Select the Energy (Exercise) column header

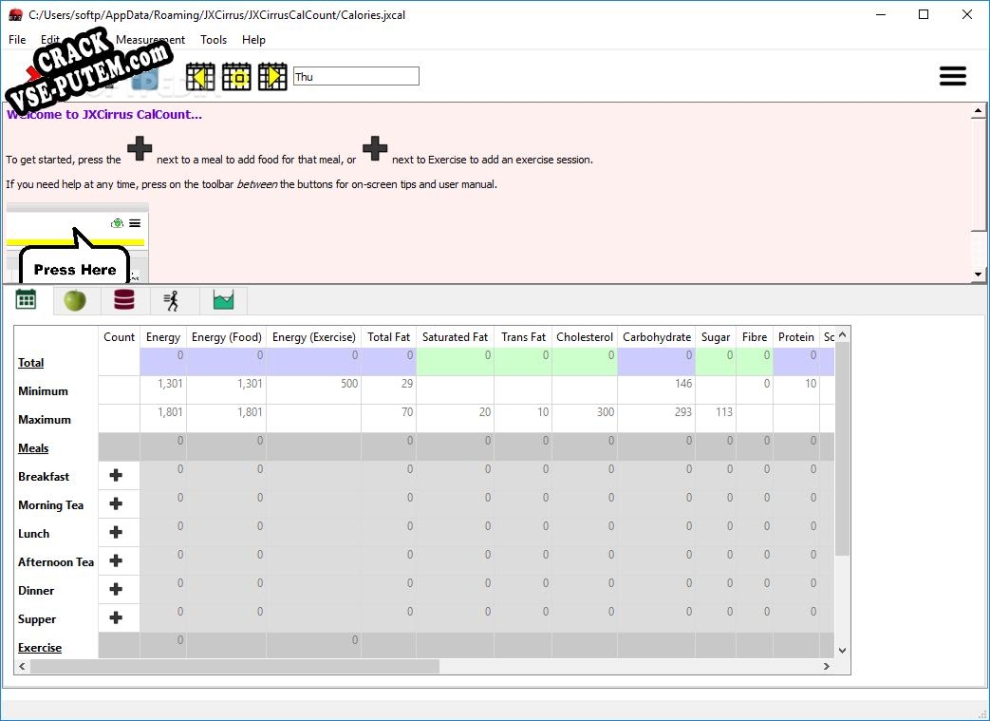[x=314, y=337]
